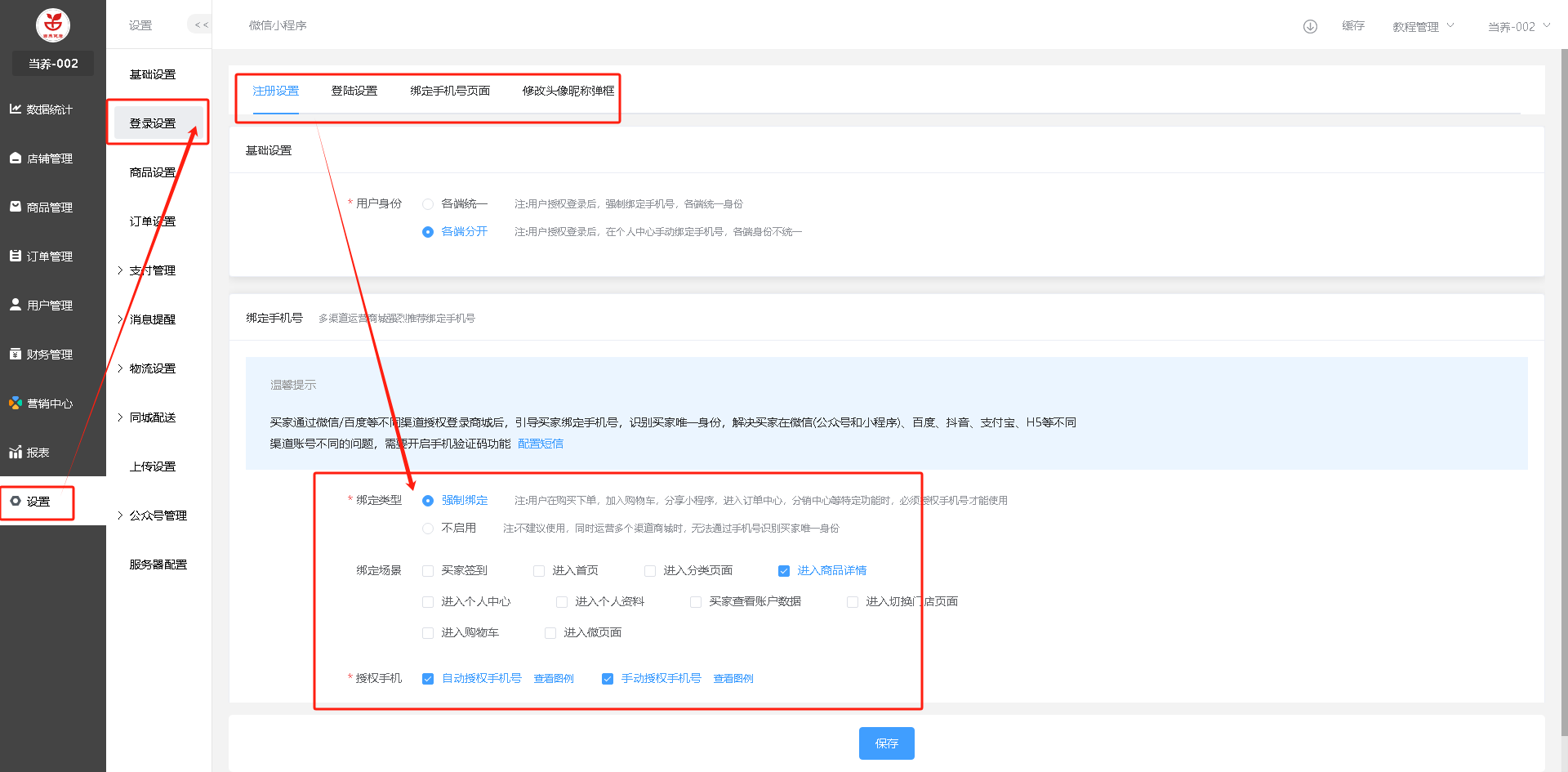1568x772 pixels.
Task: Click the blue 保存 button
Action: (x=886, y=743)
